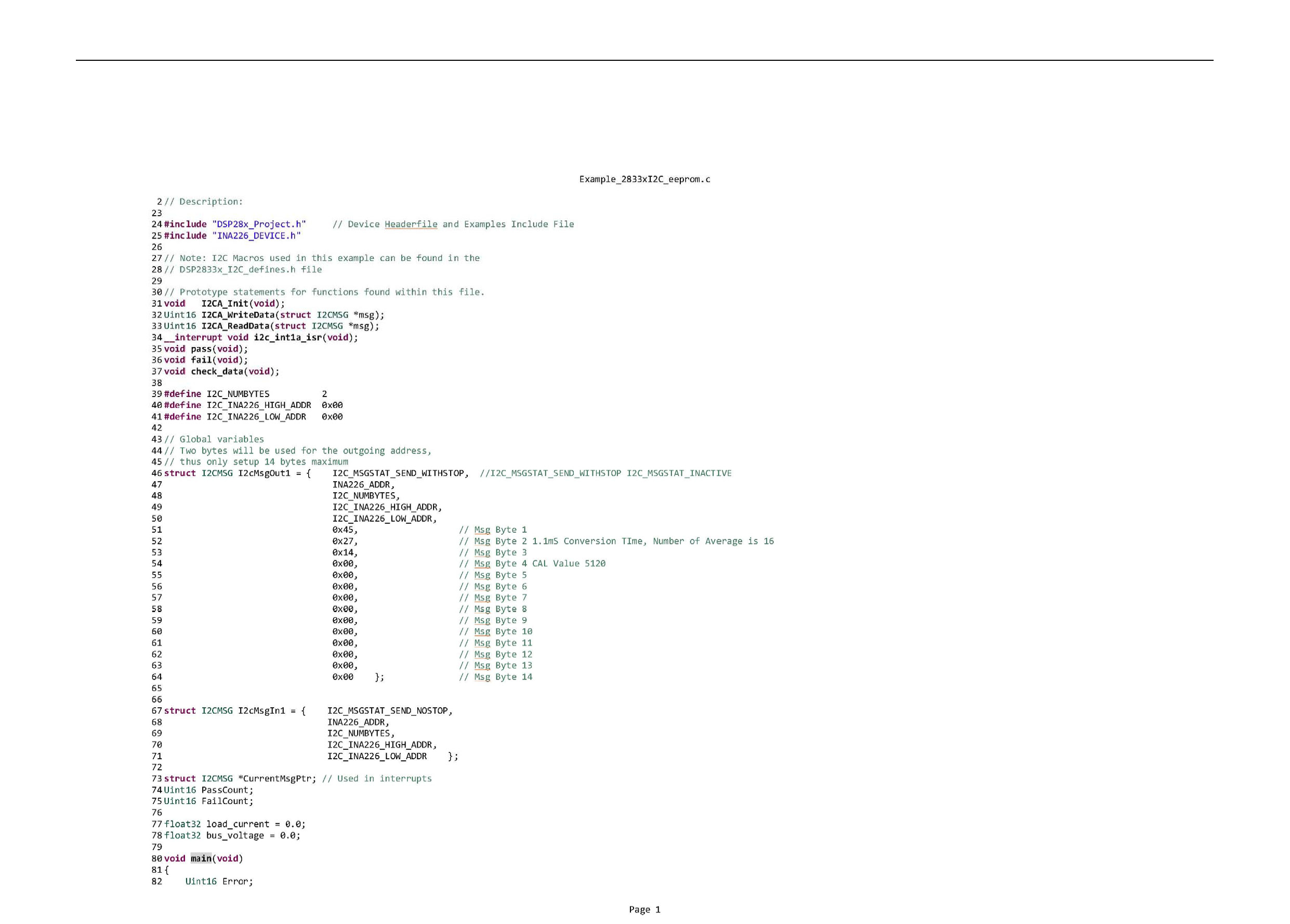
Task: Click the I2cMsgOut1 struct name
Action: point(264,473)
